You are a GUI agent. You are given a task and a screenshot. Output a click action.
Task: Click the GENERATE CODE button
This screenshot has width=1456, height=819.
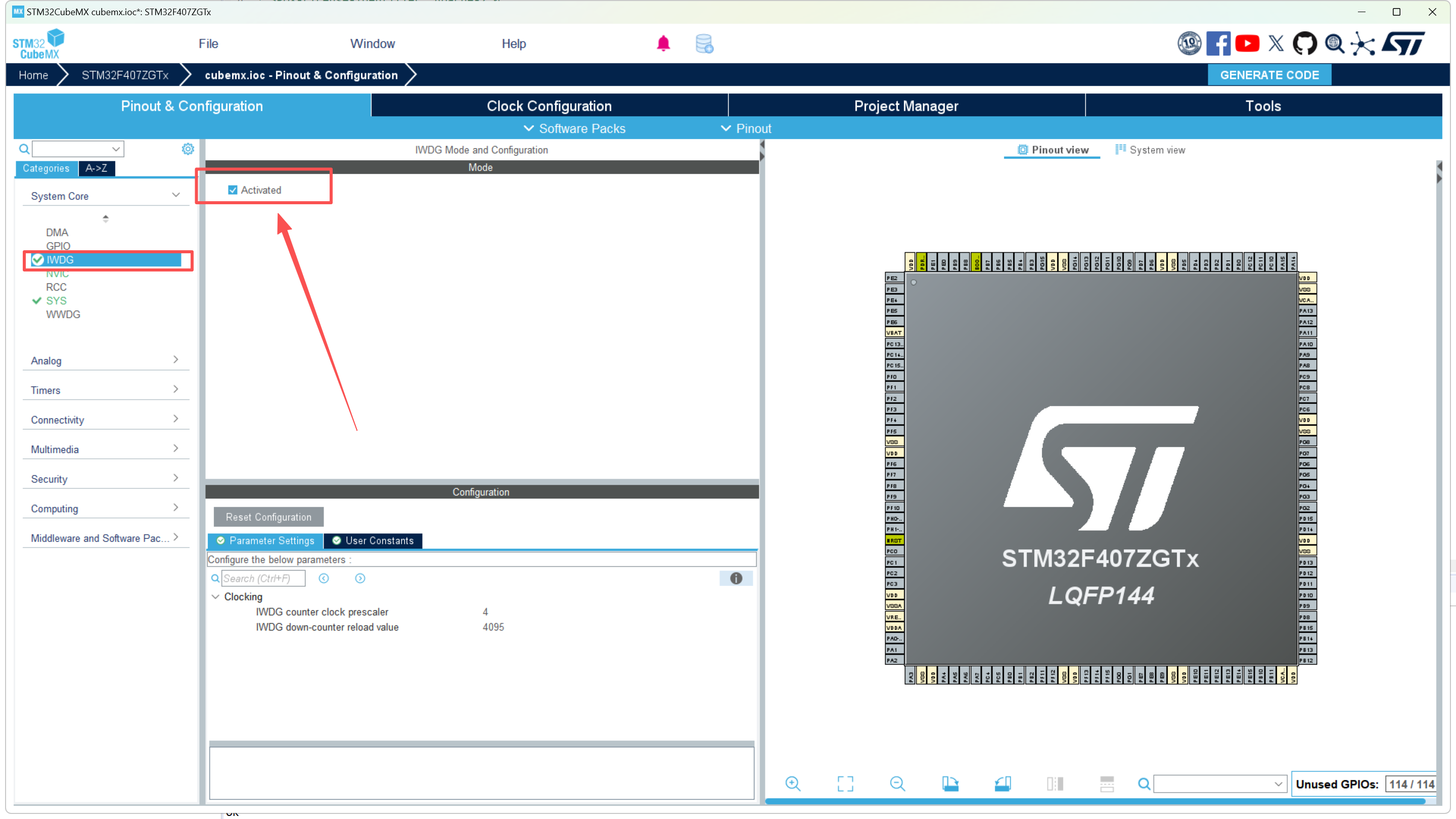tap(1269, 75)
